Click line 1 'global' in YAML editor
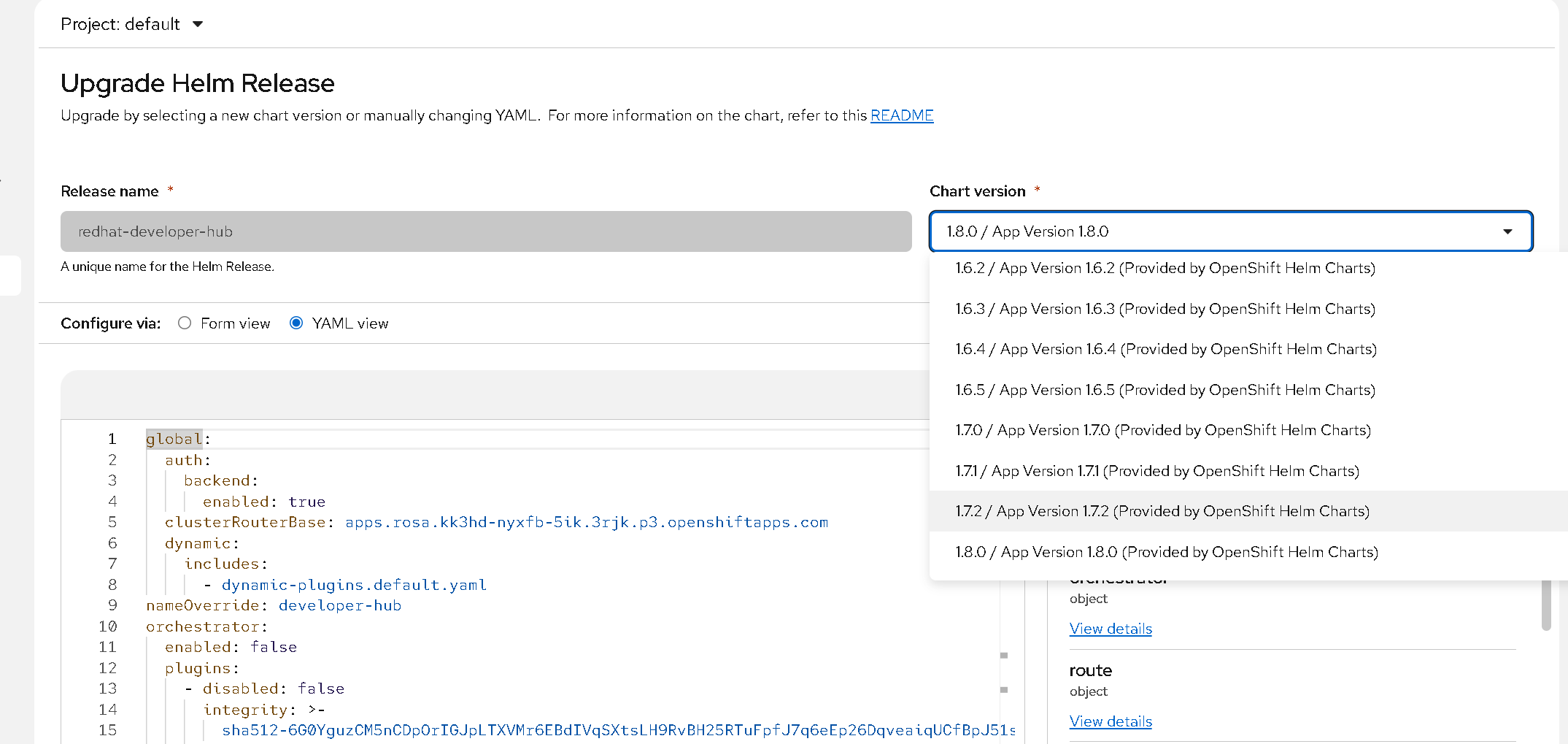 coord(174,439)
